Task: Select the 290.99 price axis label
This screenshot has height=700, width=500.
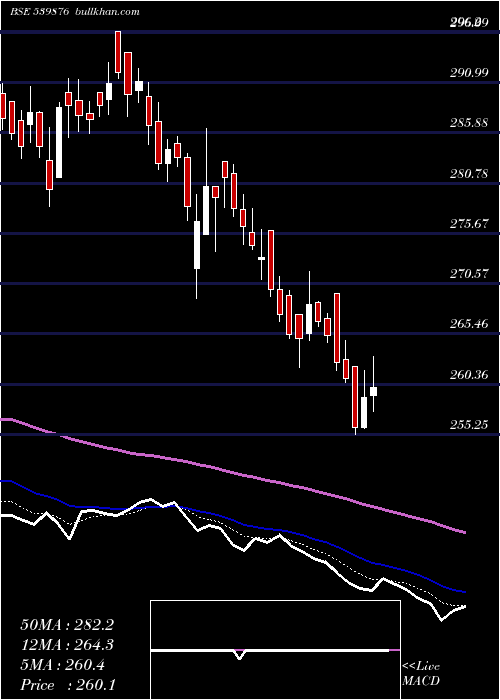Action: [468, 72]
